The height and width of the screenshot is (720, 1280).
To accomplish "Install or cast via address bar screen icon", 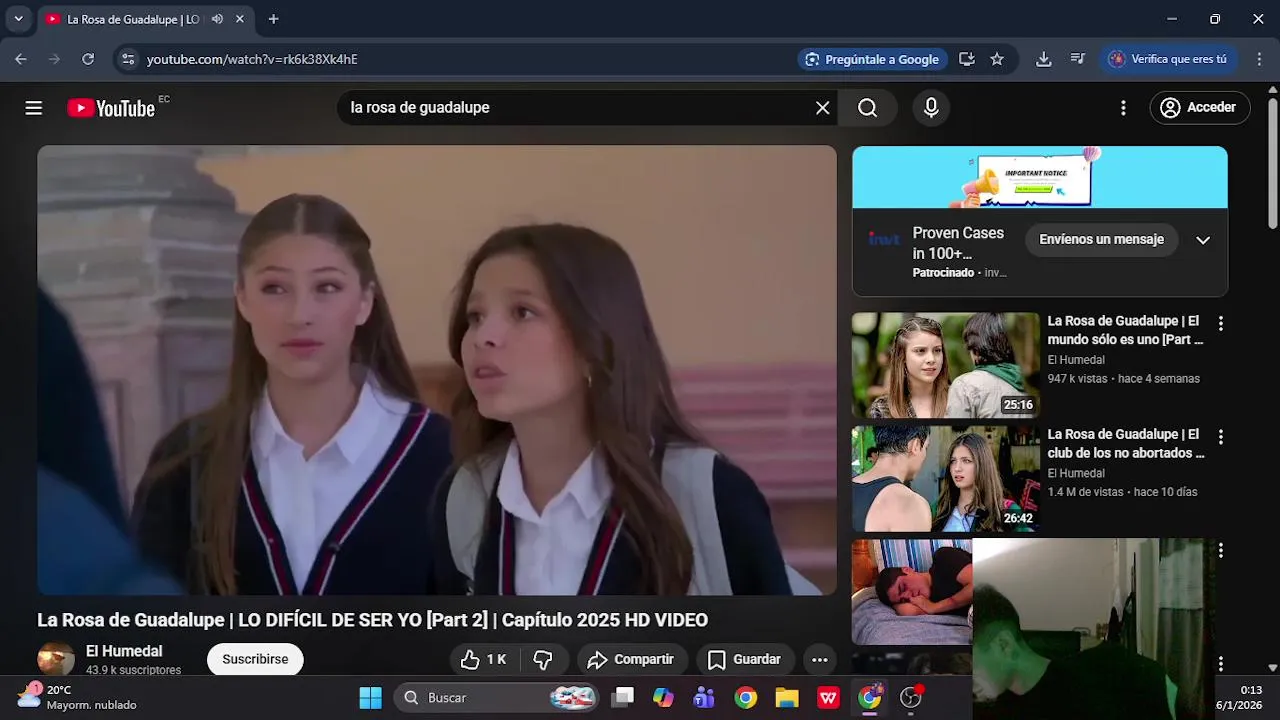I will point(967,59).
